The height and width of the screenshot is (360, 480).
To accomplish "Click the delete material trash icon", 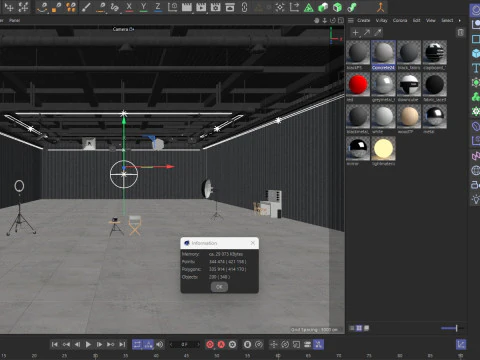I will 460,32.
